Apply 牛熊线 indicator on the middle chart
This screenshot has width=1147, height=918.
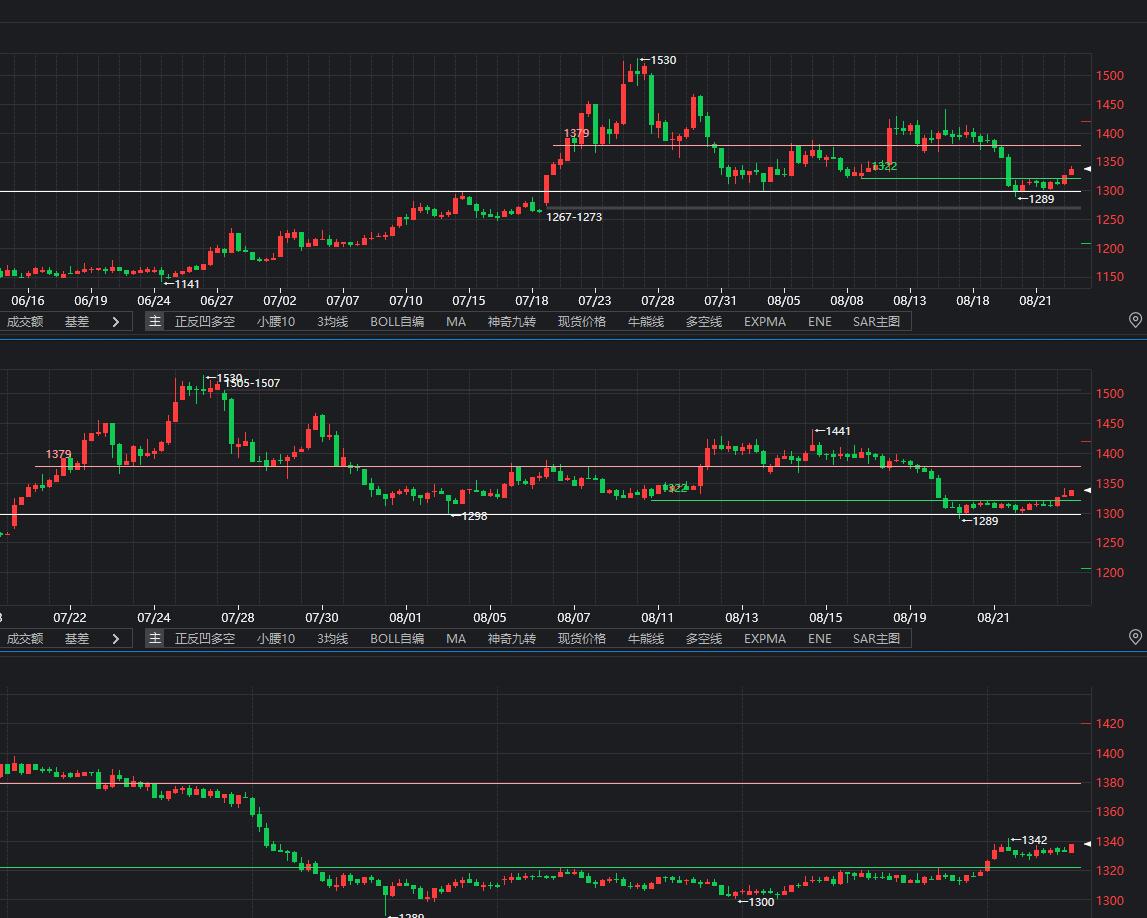646,639
